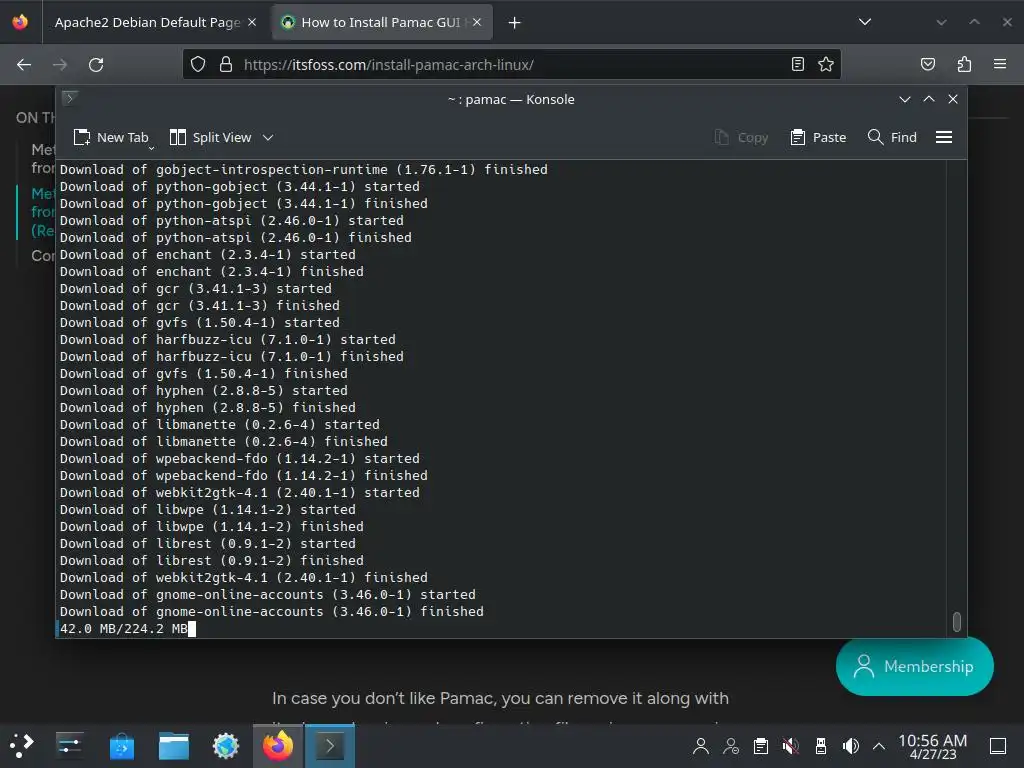Click the muted microphone tray icon

click(791, 746)
